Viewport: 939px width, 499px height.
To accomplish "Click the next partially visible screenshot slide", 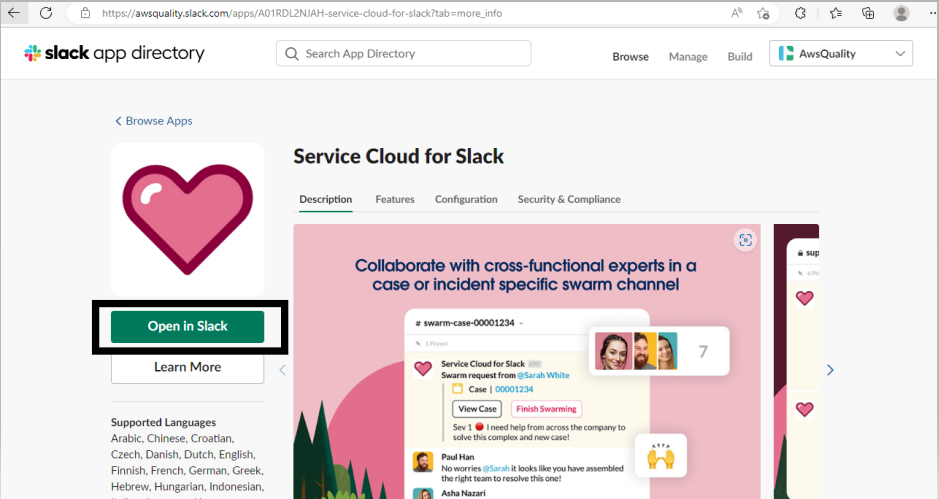I will tap(796, 361).
